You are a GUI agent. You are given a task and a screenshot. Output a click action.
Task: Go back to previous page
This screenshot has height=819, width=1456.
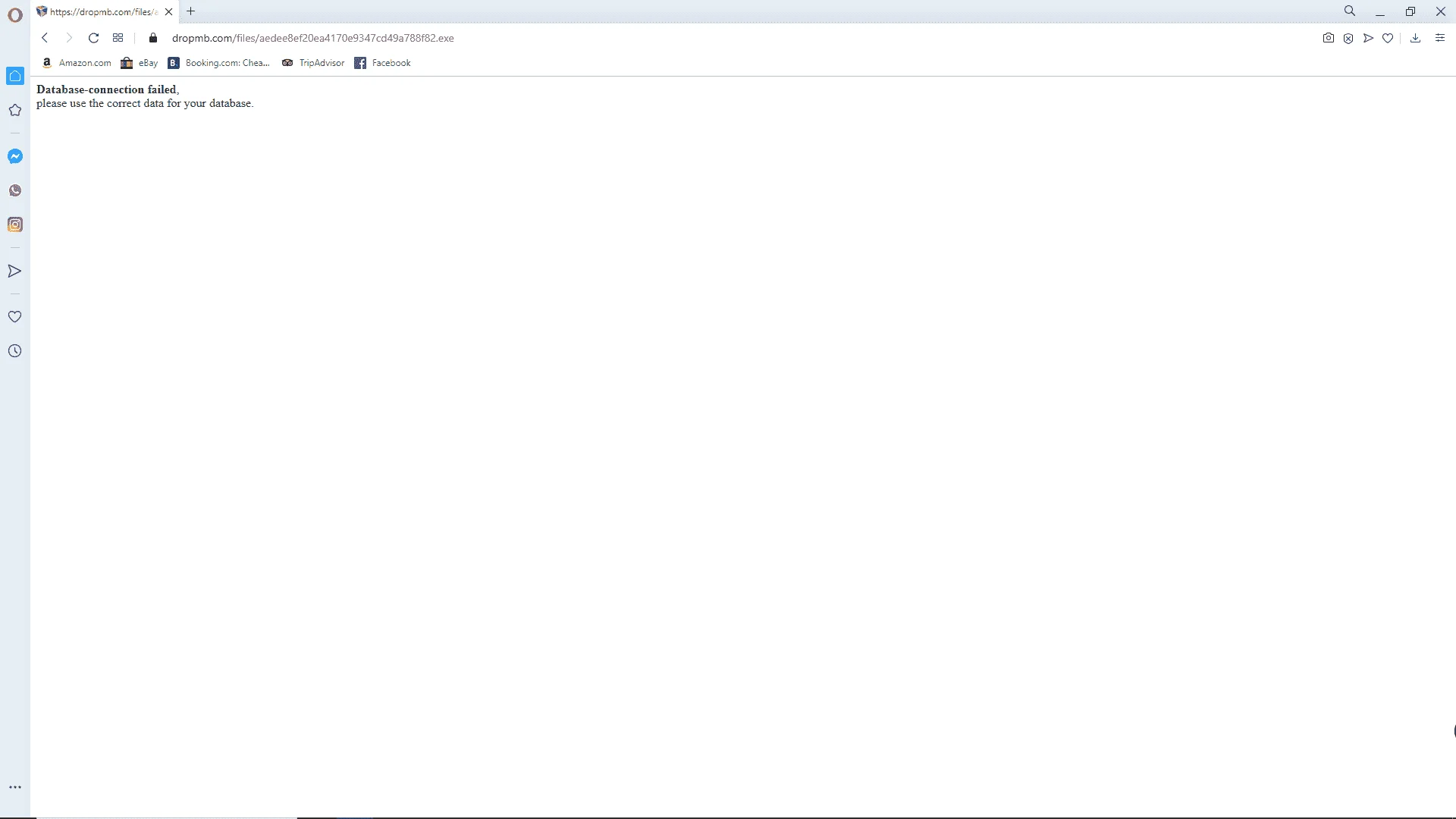point(45,38)
